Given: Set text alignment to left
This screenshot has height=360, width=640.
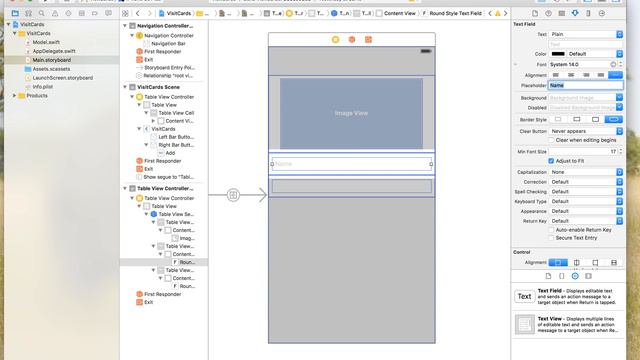Looking at the screenshot, I should tap(556, 75).
